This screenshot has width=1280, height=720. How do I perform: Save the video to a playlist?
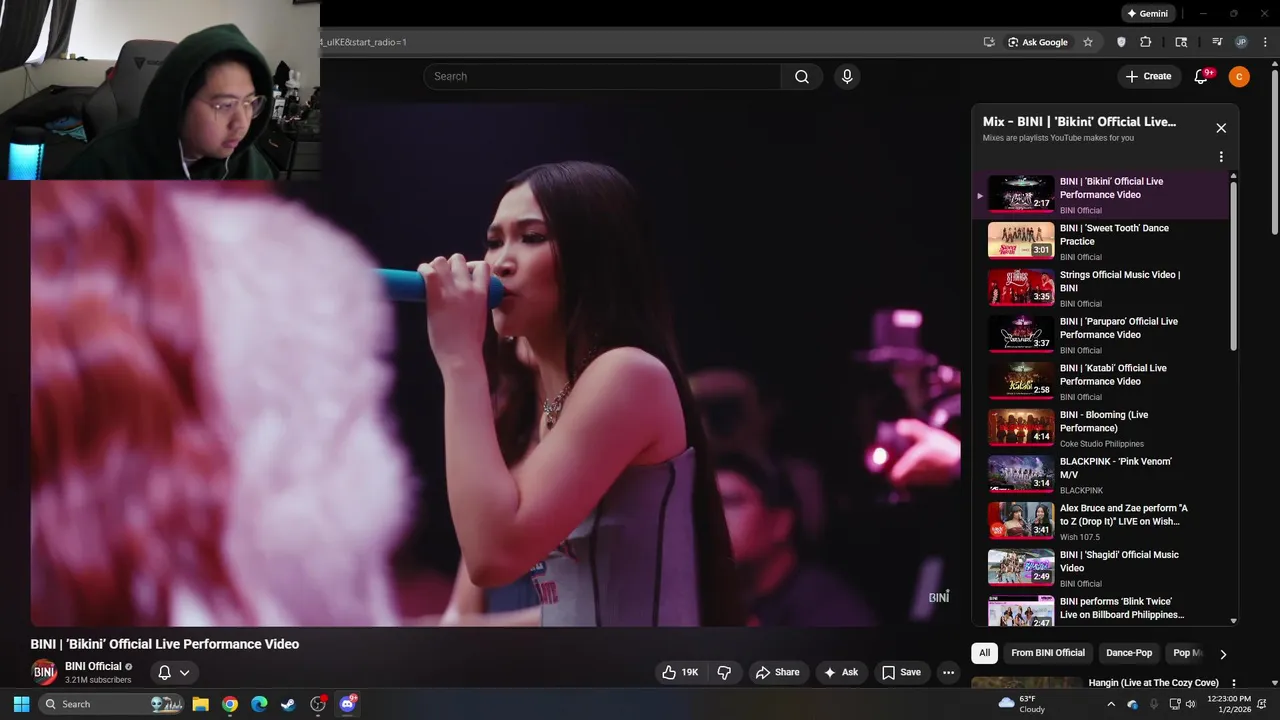click(901, 673)
